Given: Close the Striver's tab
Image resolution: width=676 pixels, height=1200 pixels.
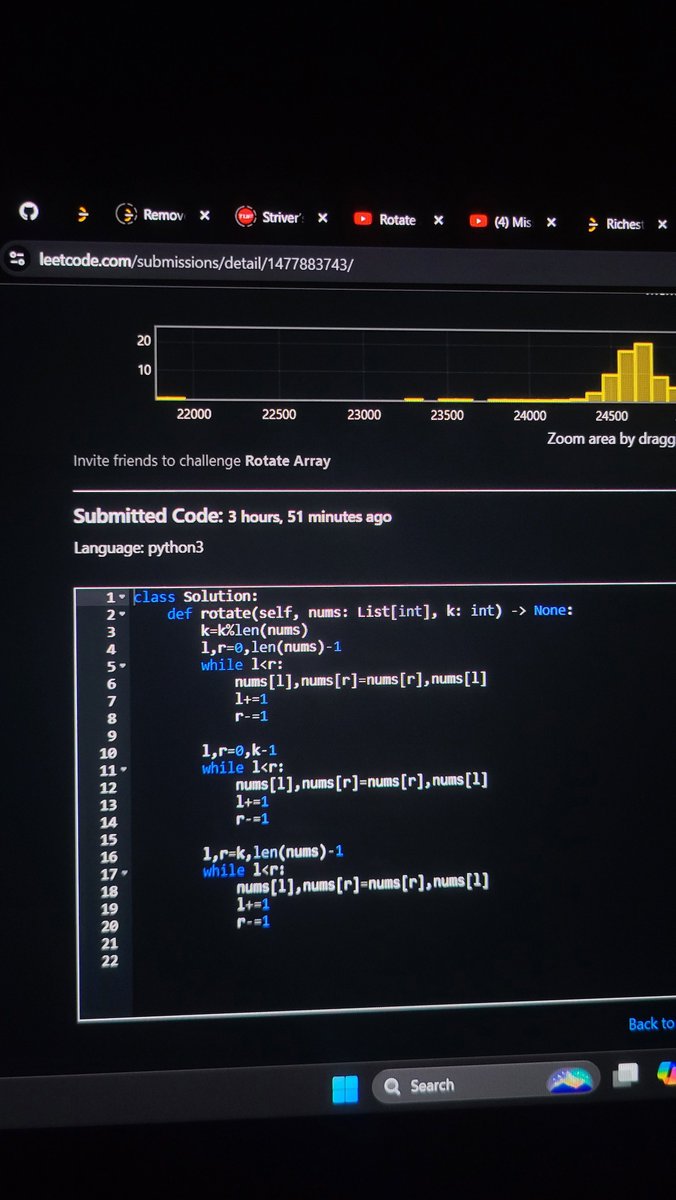Looking at the screenshot, I should pos(322,218).
